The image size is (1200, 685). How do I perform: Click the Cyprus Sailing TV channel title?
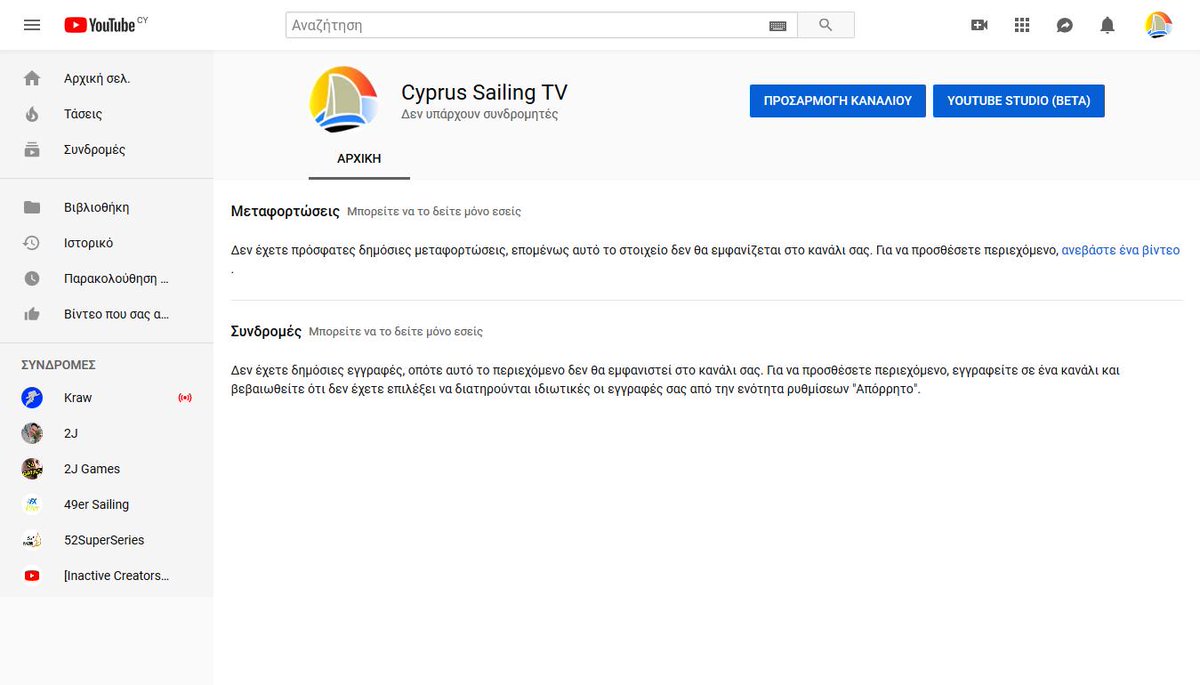pos(484,92)
